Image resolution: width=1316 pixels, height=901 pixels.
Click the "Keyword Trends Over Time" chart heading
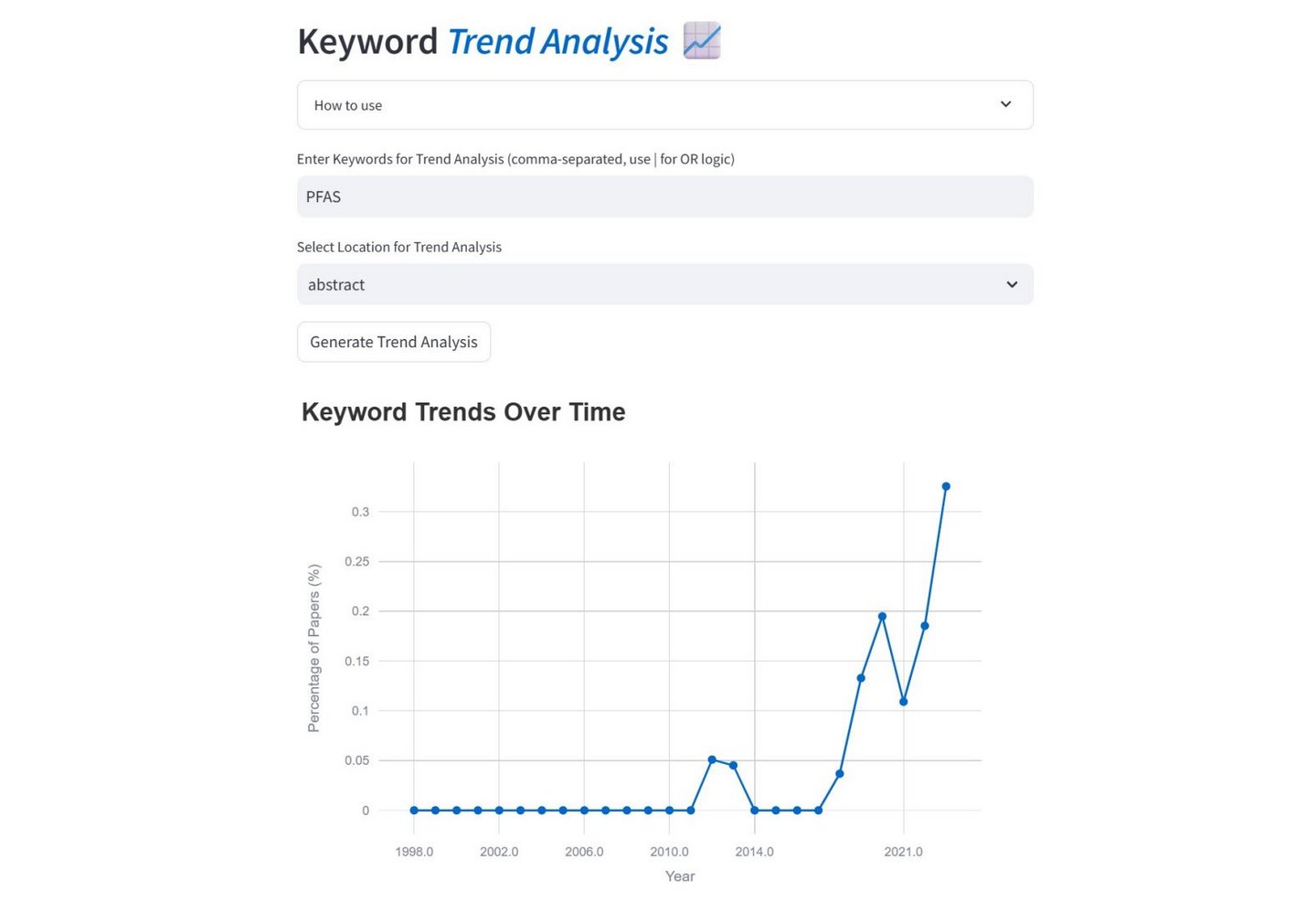(463, 412)
